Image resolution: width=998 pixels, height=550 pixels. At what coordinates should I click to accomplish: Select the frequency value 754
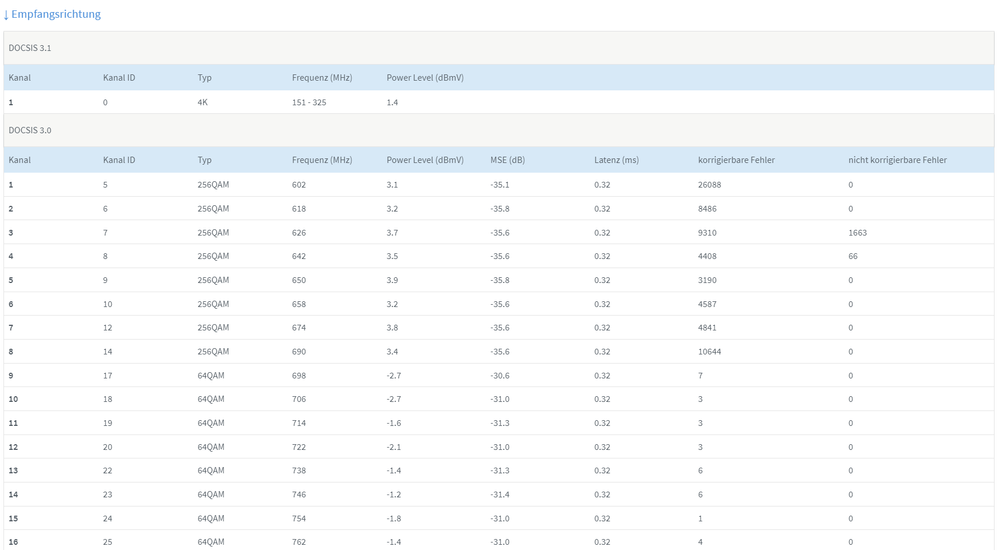click(299, 518)
